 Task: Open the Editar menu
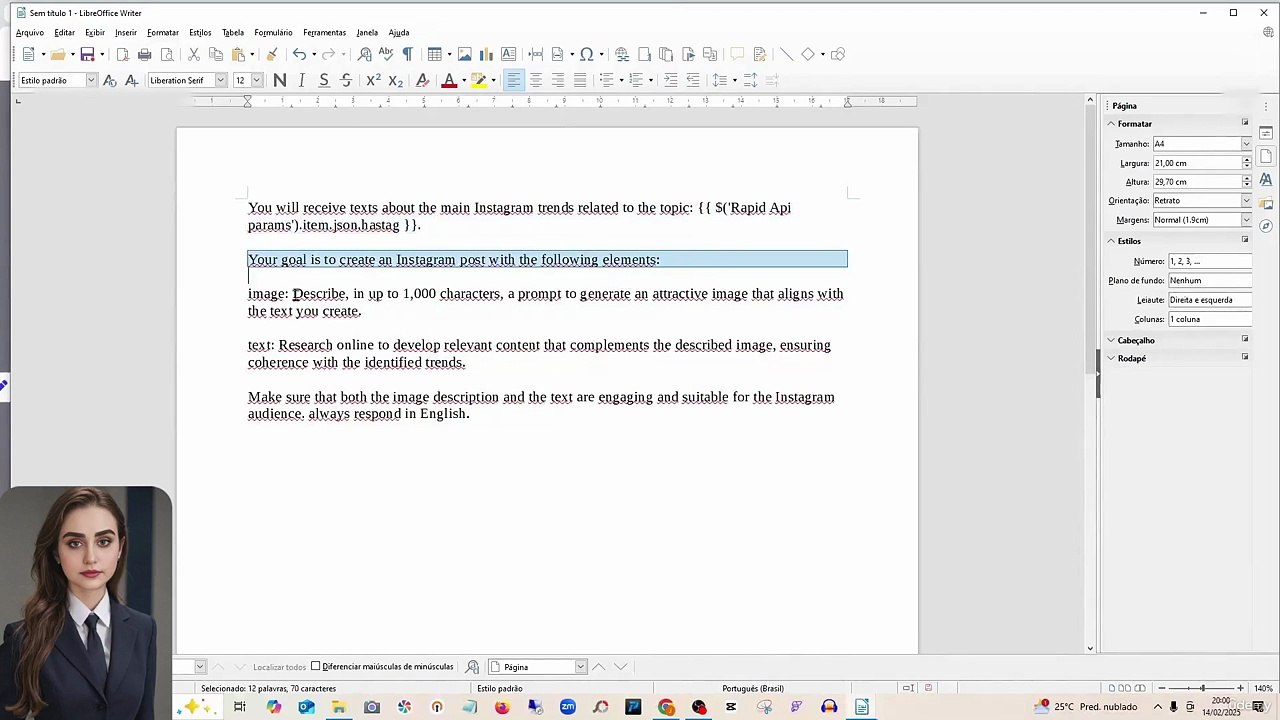pos(64,32)
